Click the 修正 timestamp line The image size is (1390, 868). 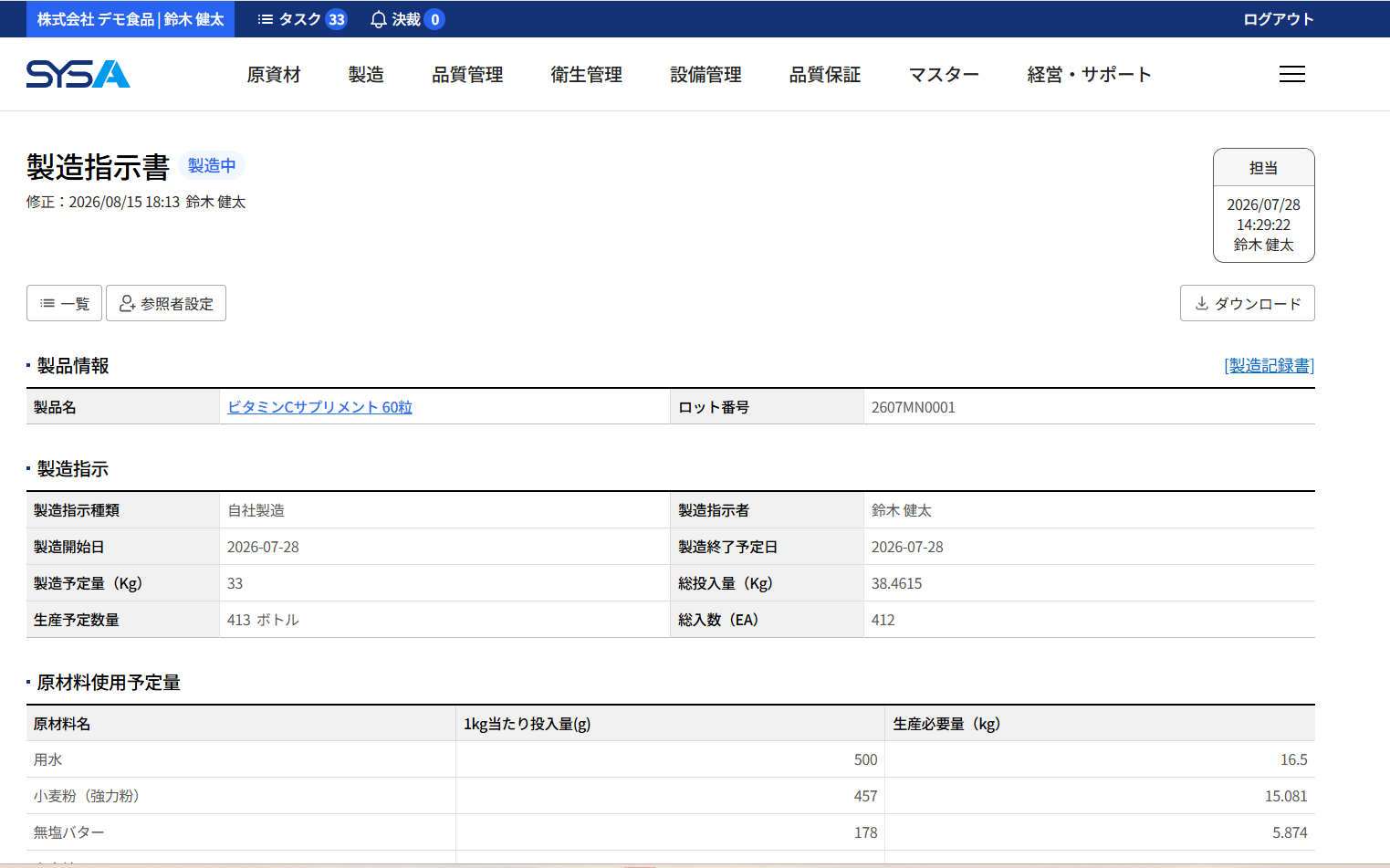coord(136,202)
